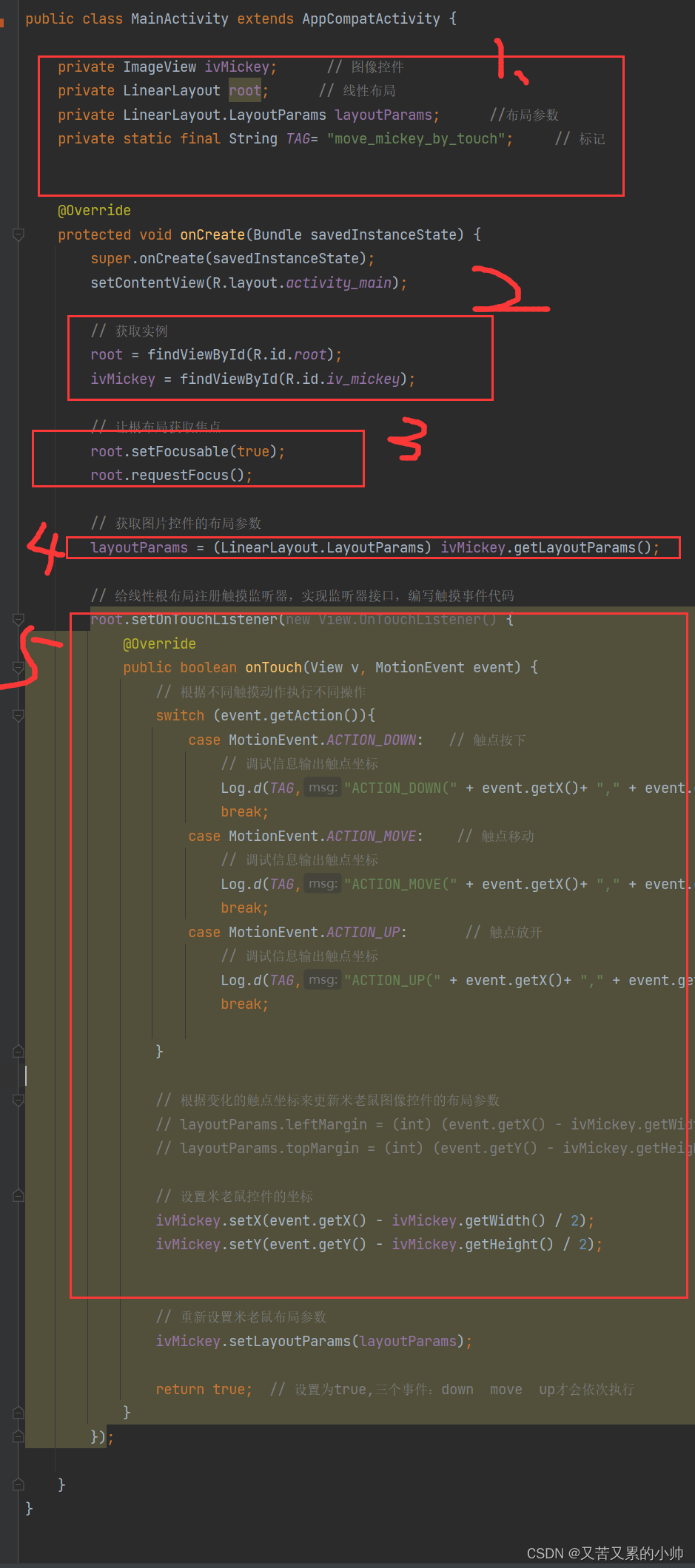This screenshot has width=695, height=1568.
Task: Click the return true statement
Action: coord(204,1390)
